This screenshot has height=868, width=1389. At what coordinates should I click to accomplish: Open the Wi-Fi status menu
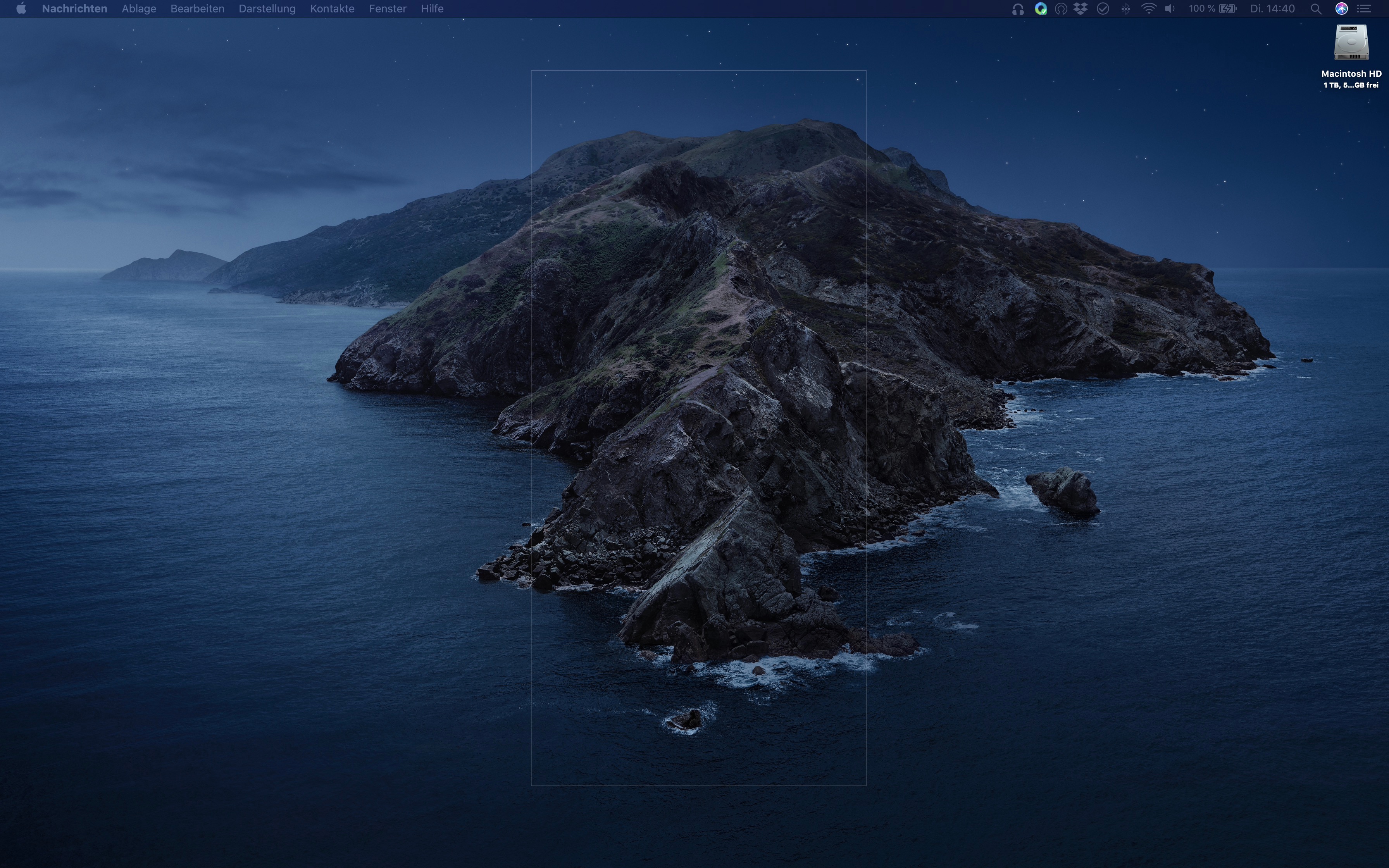click(1148, 9)
